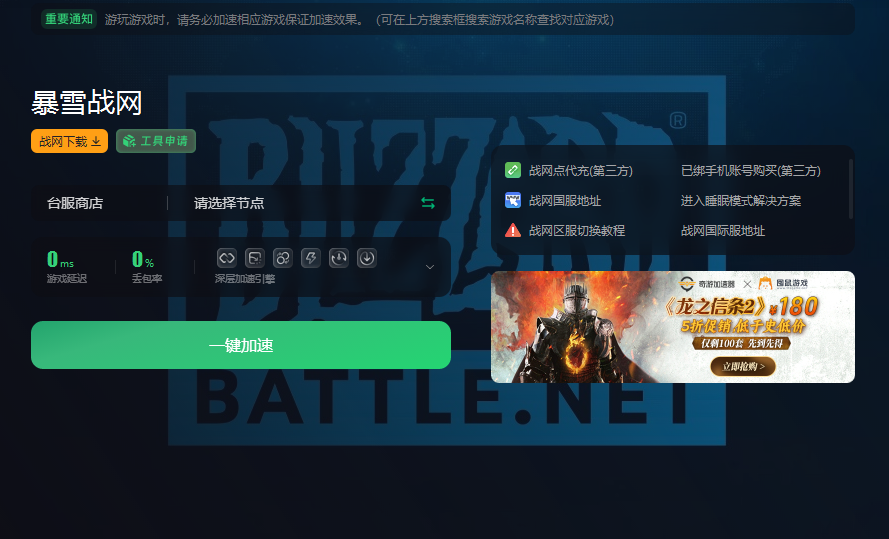
Task: Open the 请选择节点 node selector
Action: [x=300, y=203]
